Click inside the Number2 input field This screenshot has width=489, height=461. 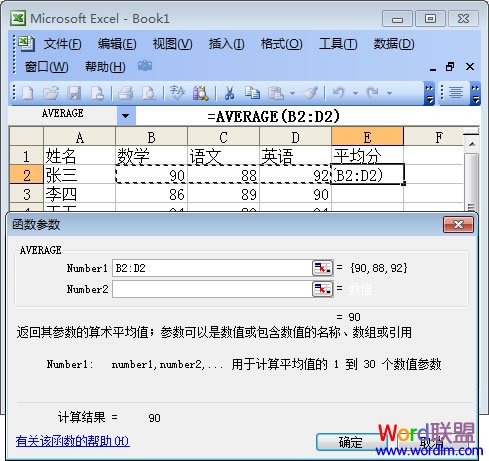click(x=212, y=289)
